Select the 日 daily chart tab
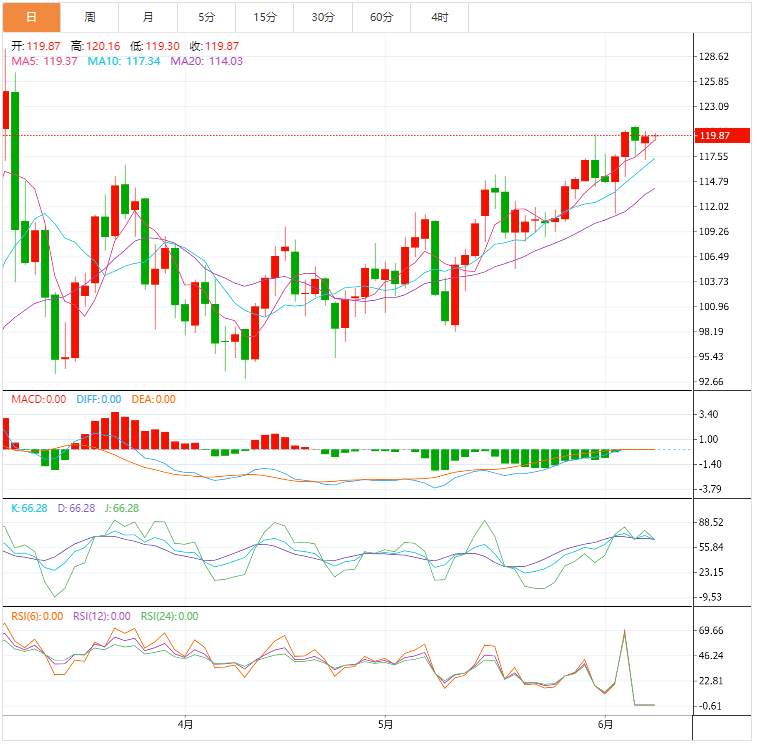This screenshot has width=758, height=745. pos(30,17)
